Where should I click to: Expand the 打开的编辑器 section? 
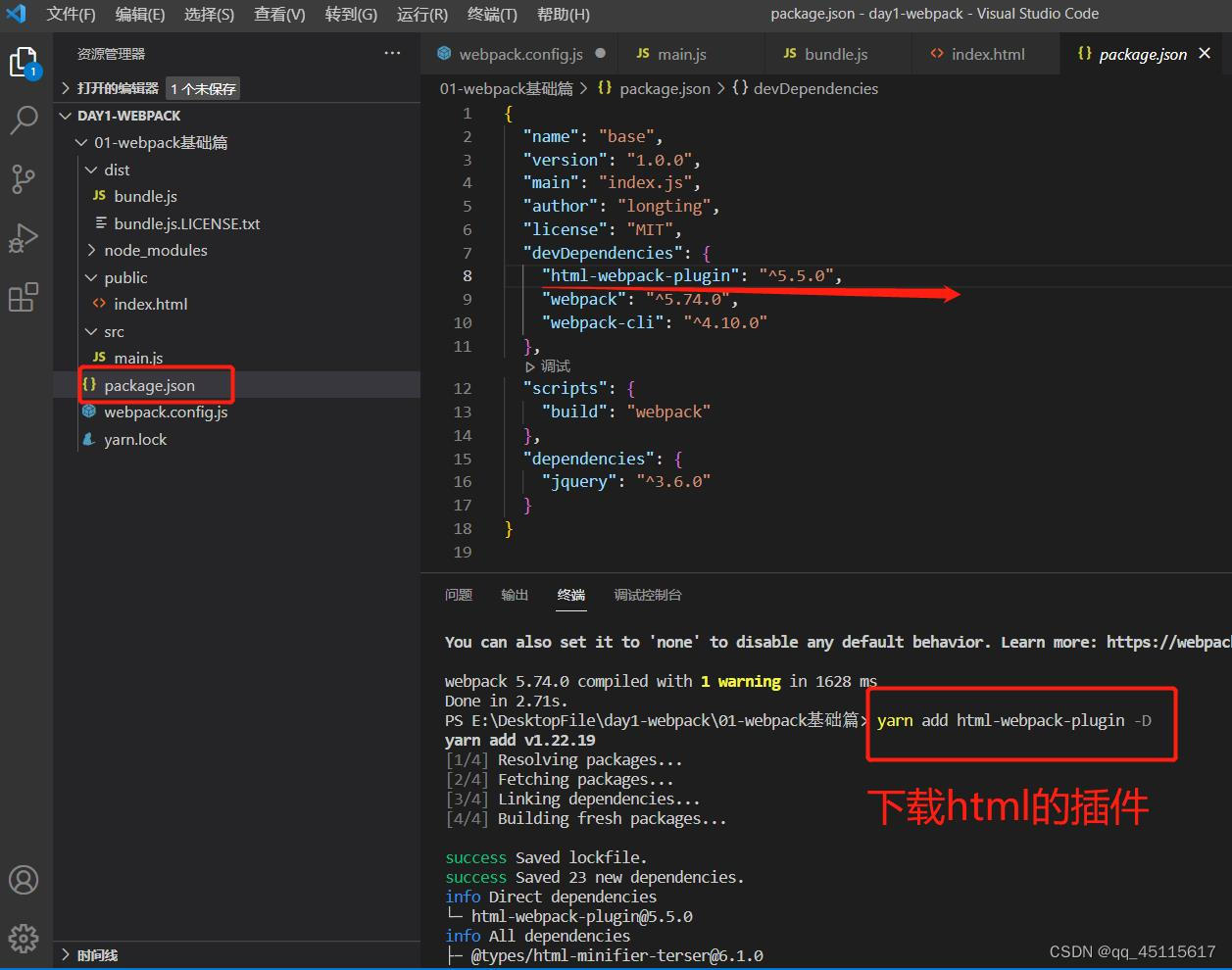click(x=118, y=88)
